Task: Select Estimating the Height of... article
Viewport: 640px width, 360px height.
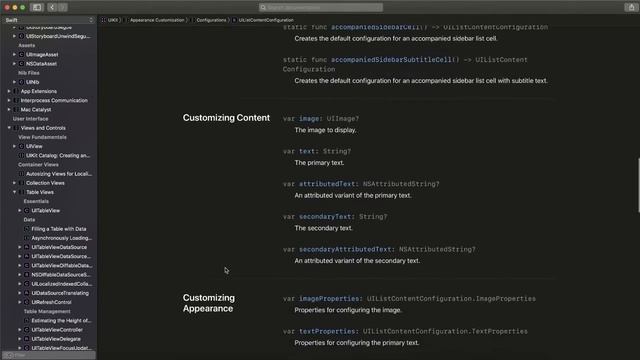Action: (x=61, y=320)
